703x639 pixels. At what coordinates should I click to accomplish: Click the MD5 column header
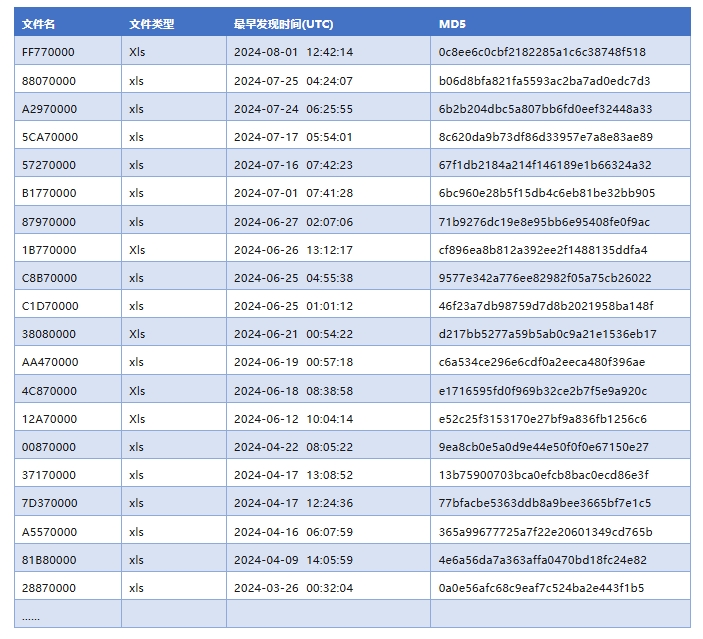click(452, 23)
